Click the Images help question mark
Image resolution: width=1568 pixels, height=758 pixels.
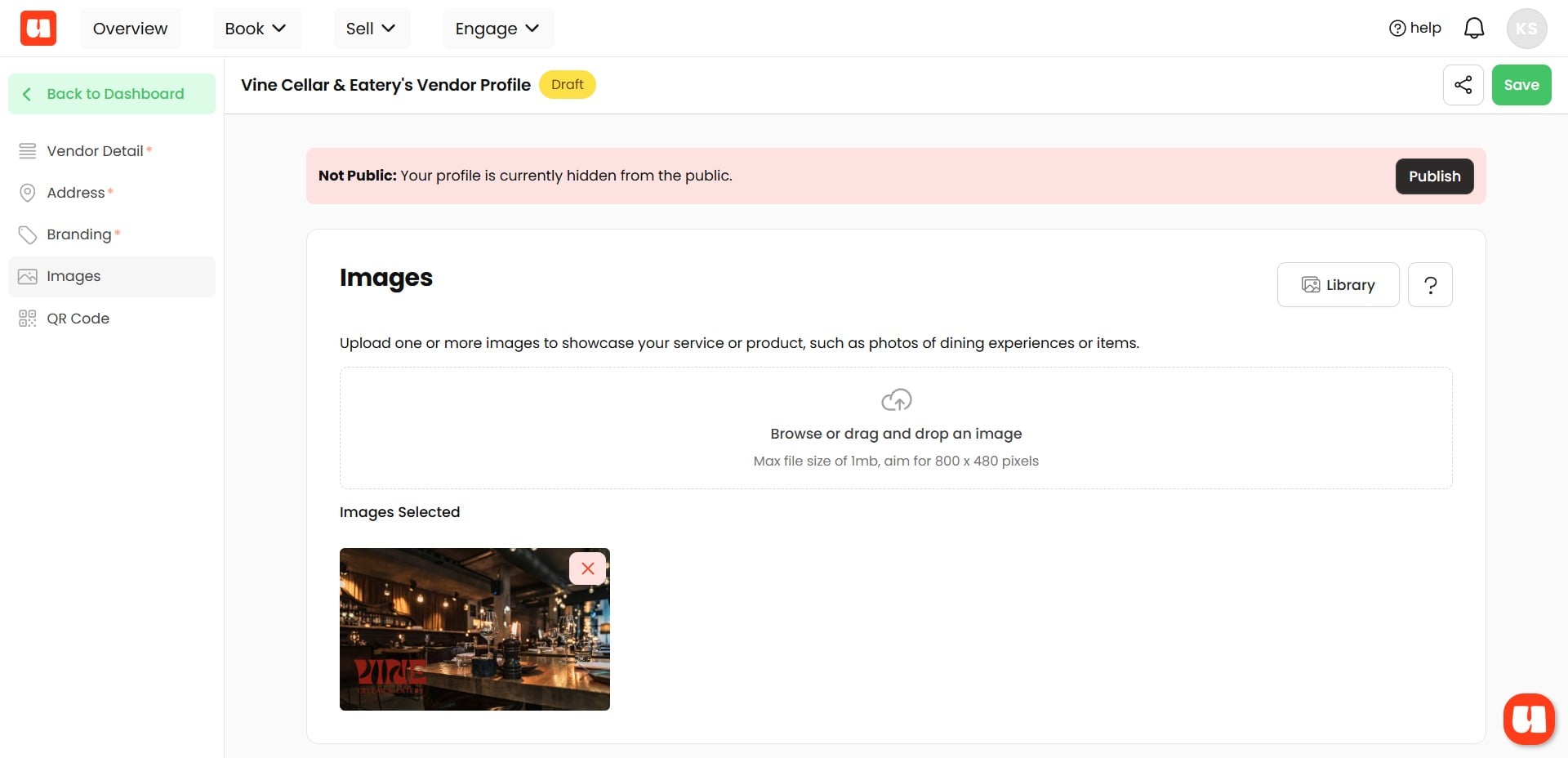point(1430,284)
